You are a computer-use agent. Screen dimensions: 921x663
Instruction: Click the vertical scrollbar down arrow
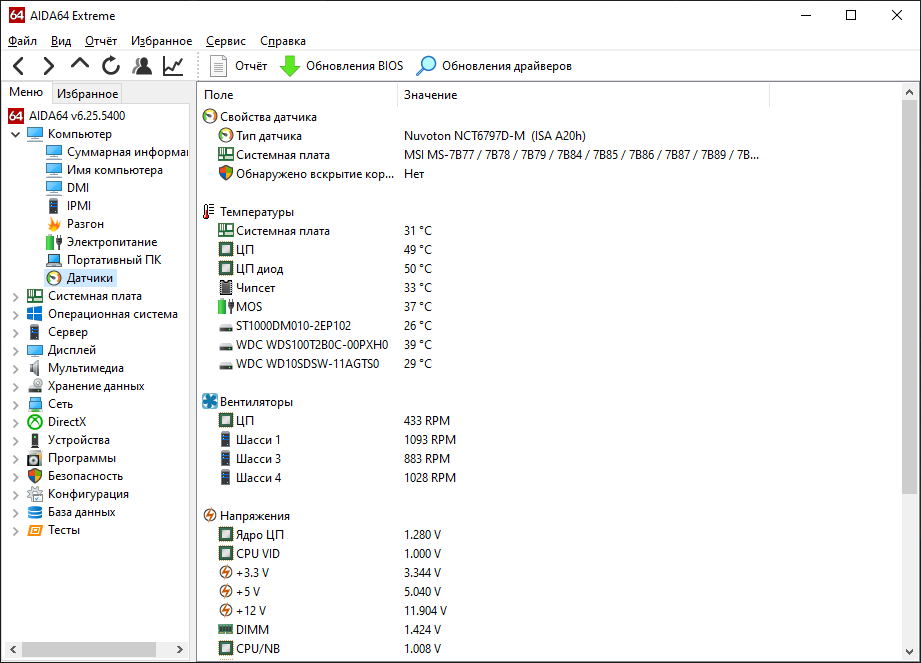click(x=909, y=651)
